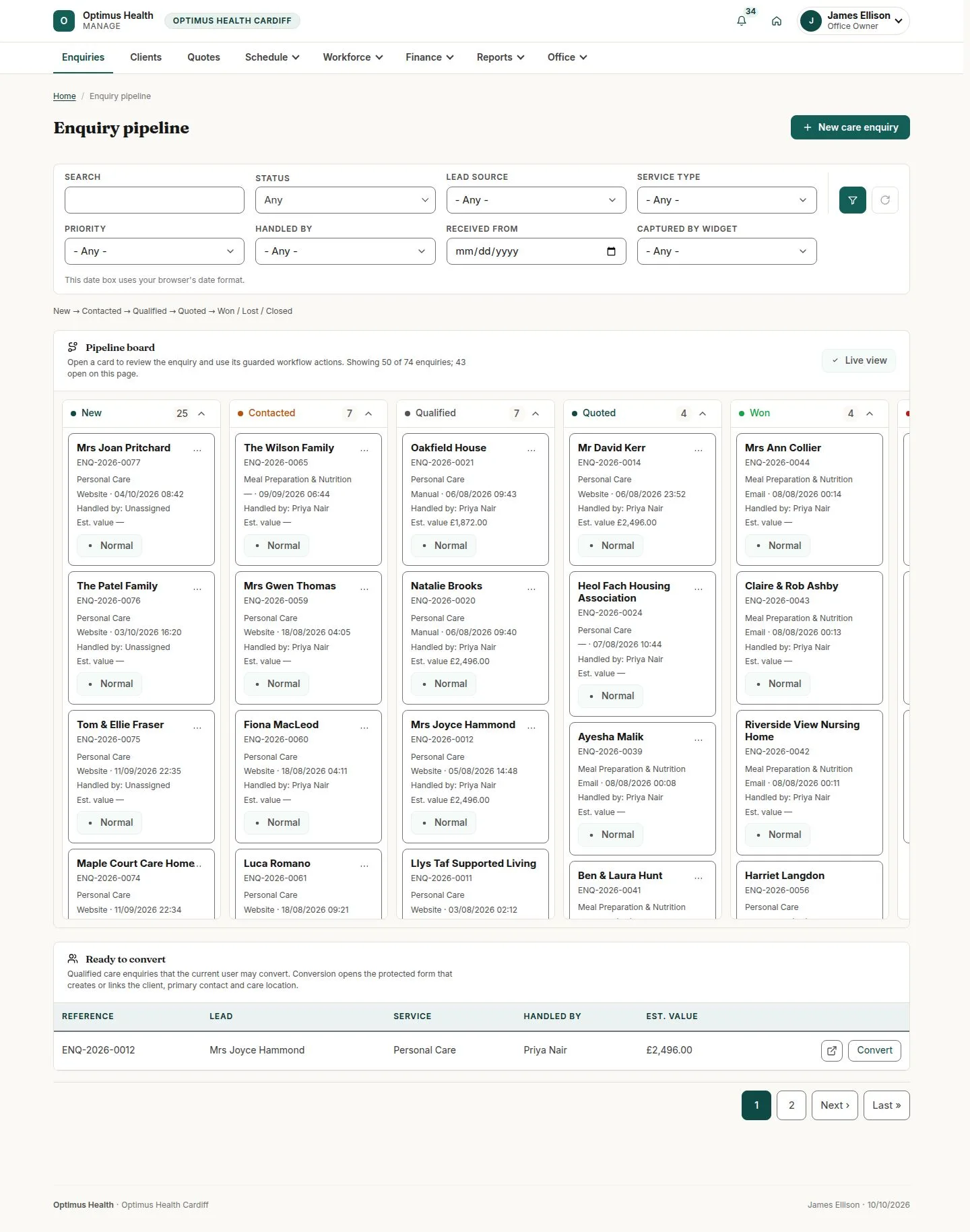
Task: Open the Status dropdown
Action: coord(346,200)
